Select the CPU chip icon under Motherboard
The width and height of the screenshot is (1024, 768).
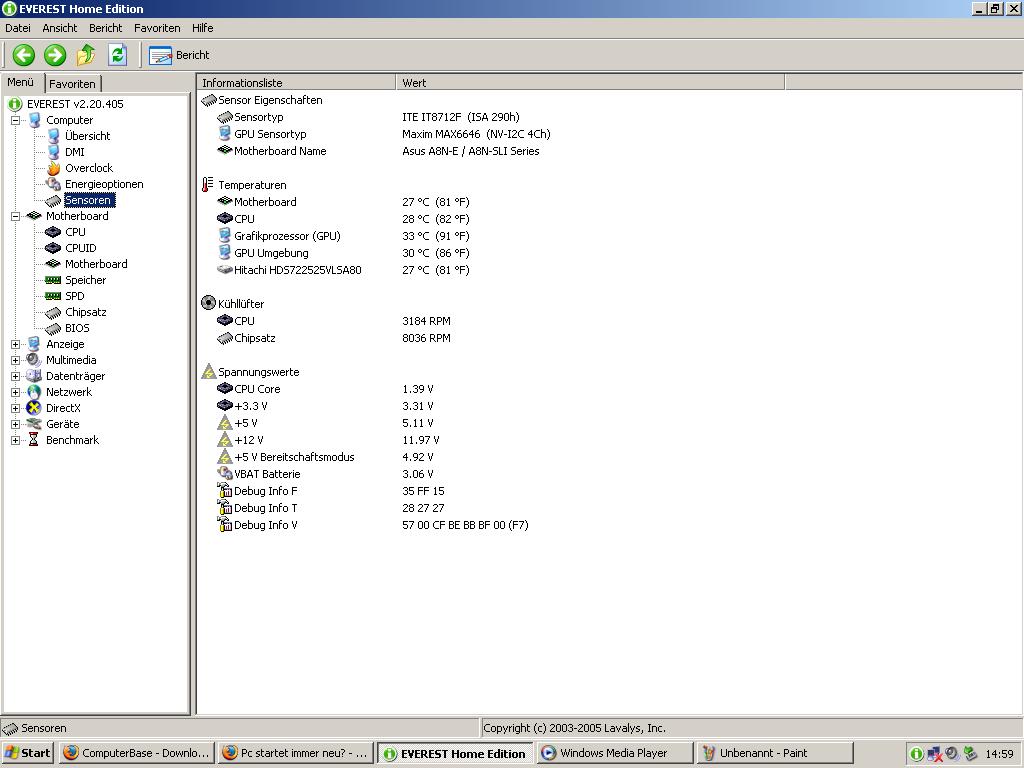53,232
